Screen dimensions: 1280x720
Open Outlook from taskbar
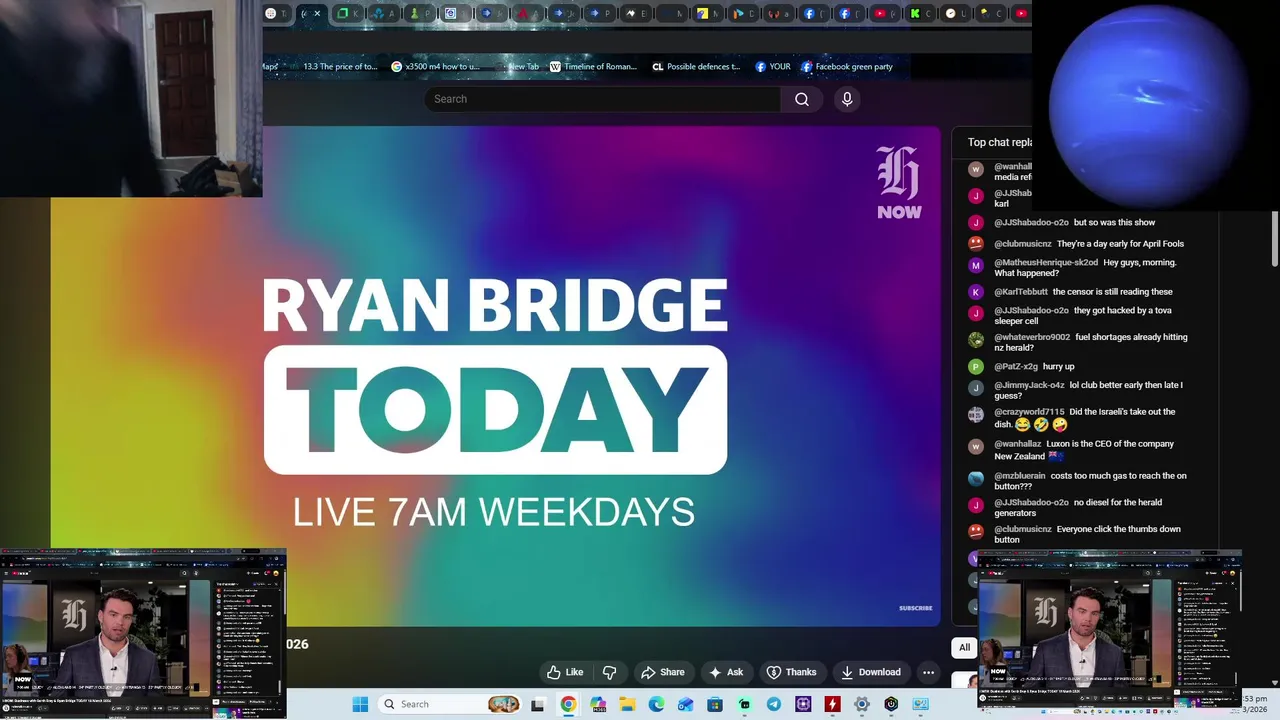coord(685,704)
